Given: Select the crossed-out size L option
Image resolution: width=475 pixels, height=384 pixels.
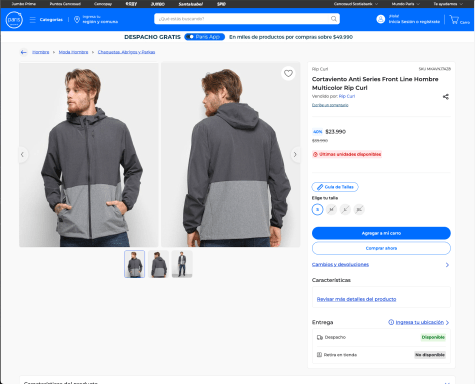Looking at the screenshot, I should (345, 209).
